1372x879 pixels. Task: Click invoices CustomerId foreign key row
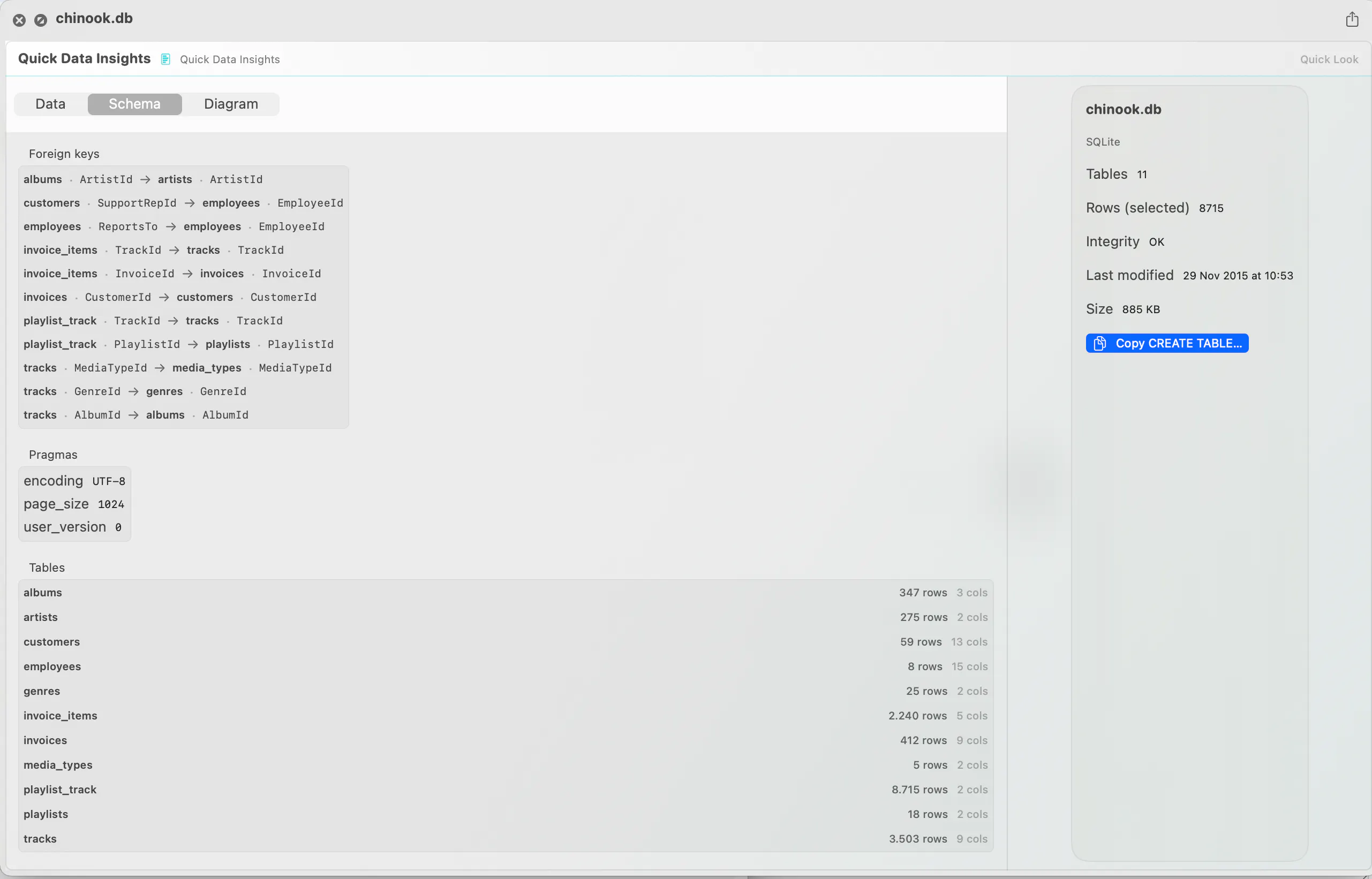pos(170,297)
